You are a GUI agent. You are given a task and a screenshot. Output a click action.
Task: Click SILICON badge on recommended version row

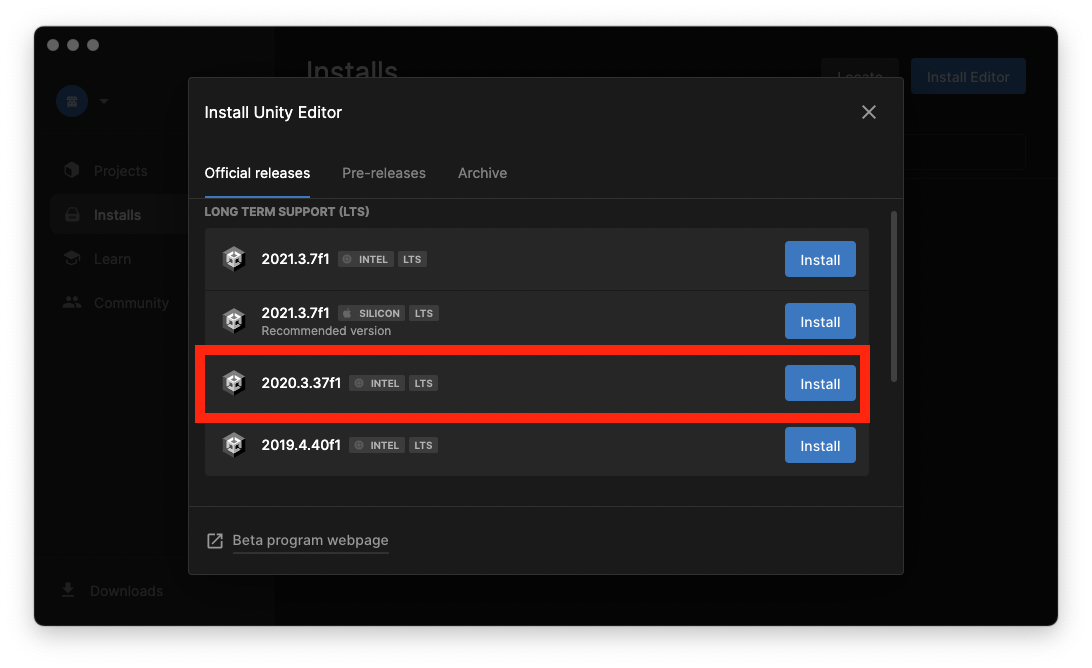pos(371,313)
